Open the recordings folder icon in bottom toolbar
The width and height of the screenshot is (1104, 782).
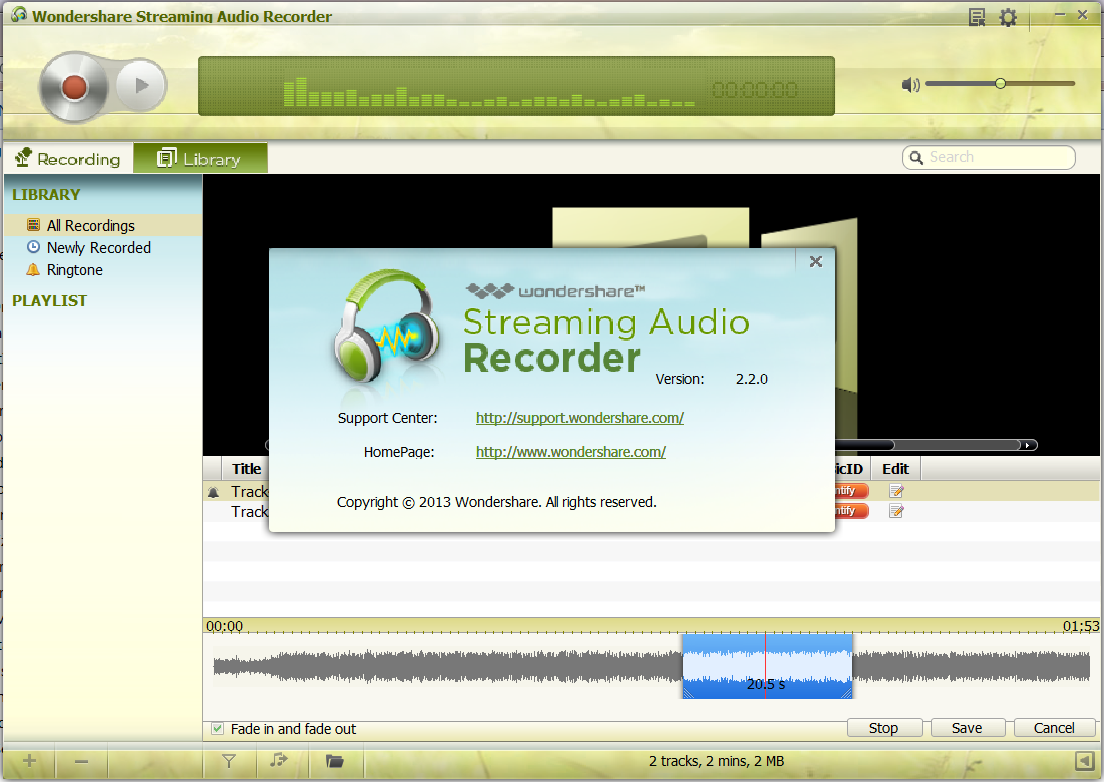pos(334,761)
